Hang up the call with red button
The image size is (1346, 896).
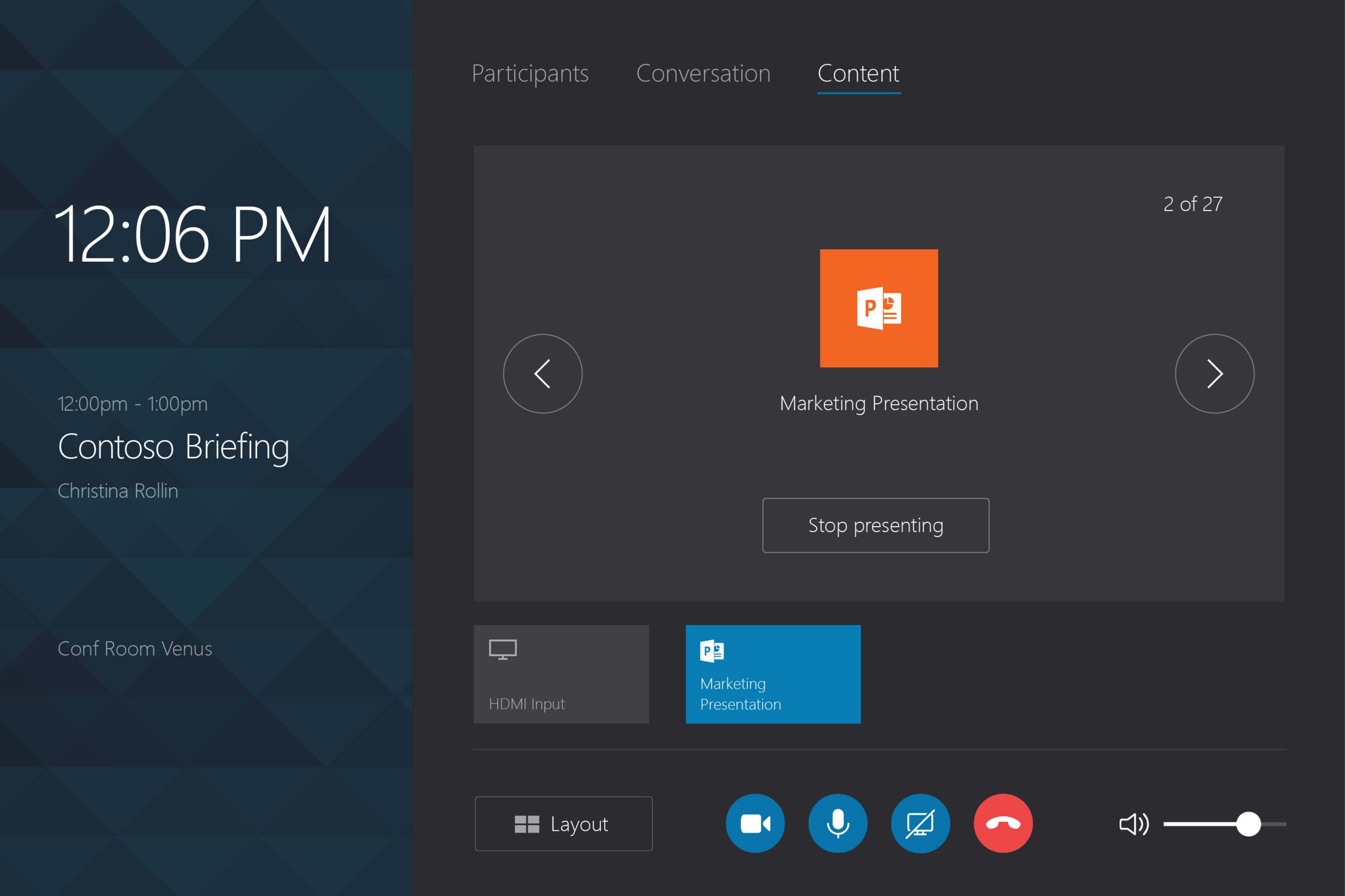click(1003, 823)
